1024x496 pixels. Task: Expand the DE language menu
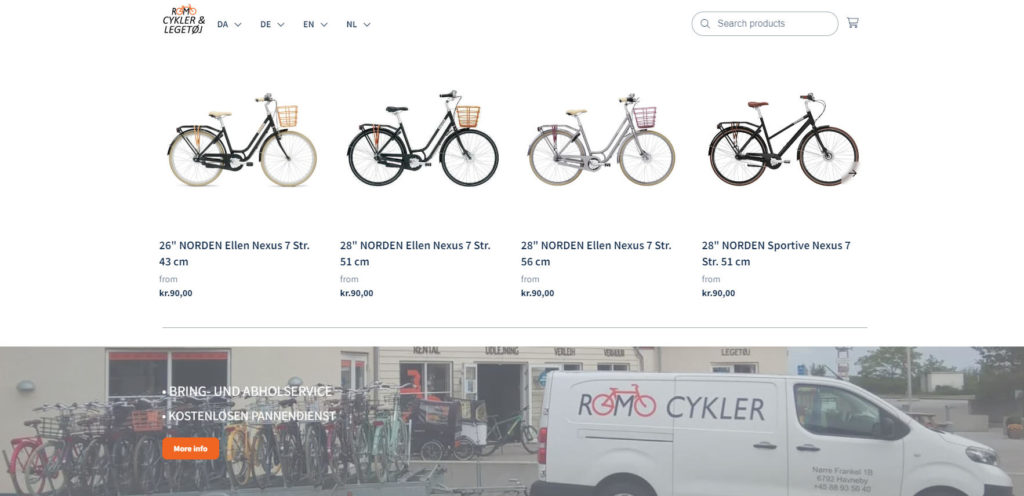[272, 24]
